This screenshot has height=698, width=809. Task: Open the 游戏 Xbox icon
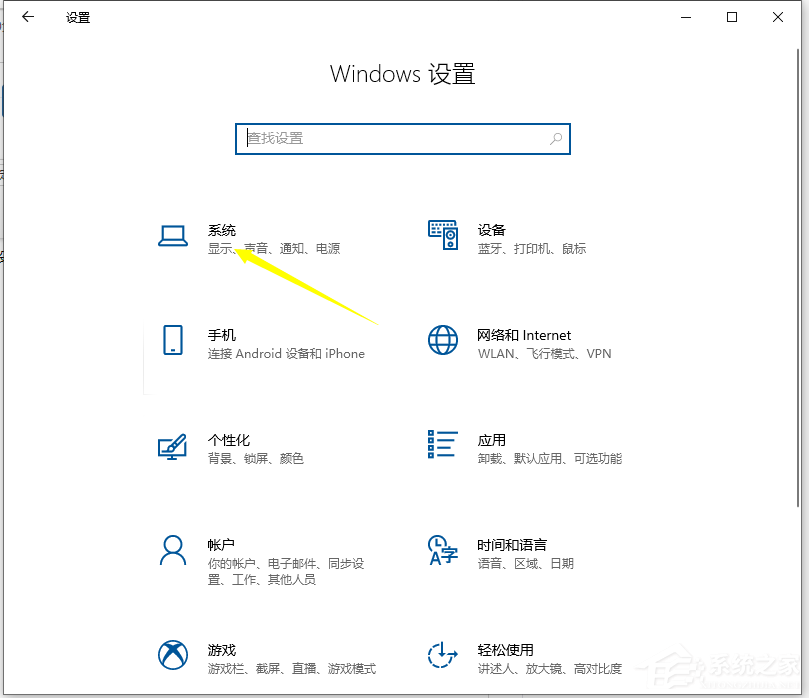coord(173,655)
